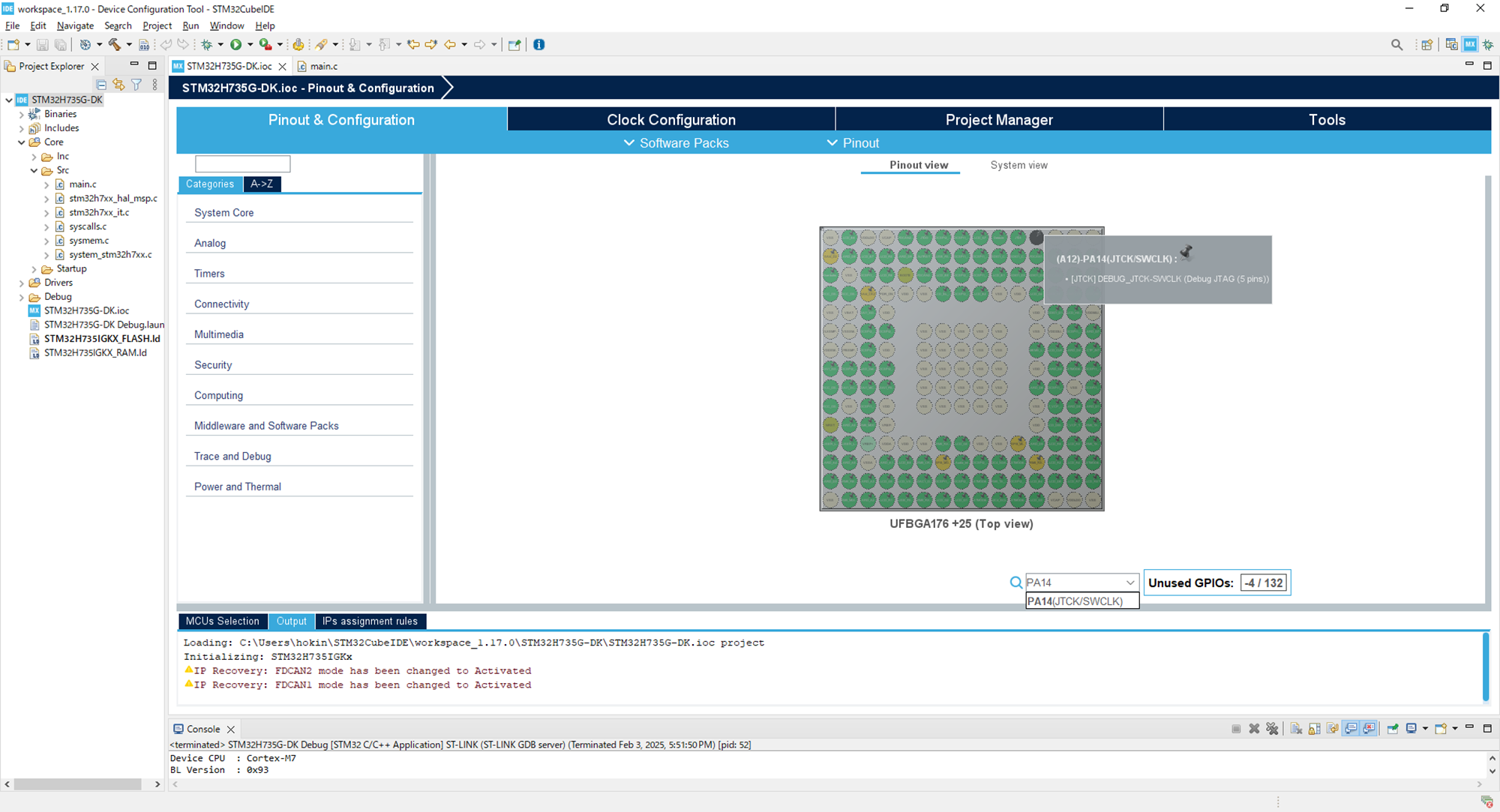Open the PA14 search dropdown
The image size is (1500, 812).
coord(1130,582)
